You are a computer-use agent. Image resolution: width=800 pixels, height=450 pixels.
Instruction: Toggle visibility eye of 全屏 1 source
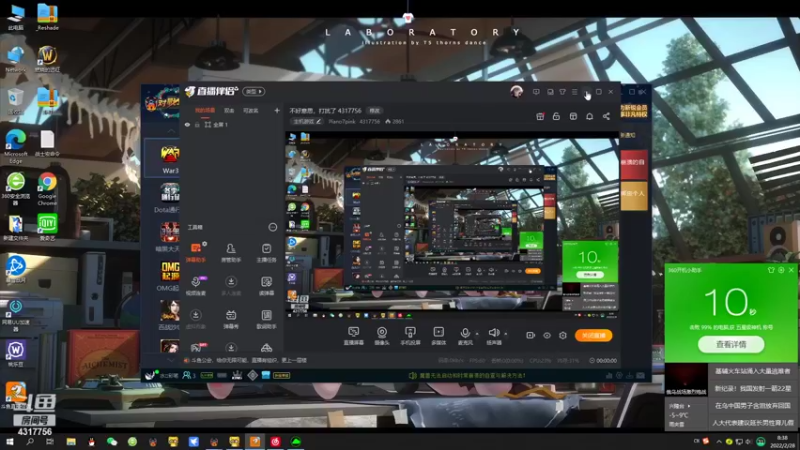[x=187, y=124]
